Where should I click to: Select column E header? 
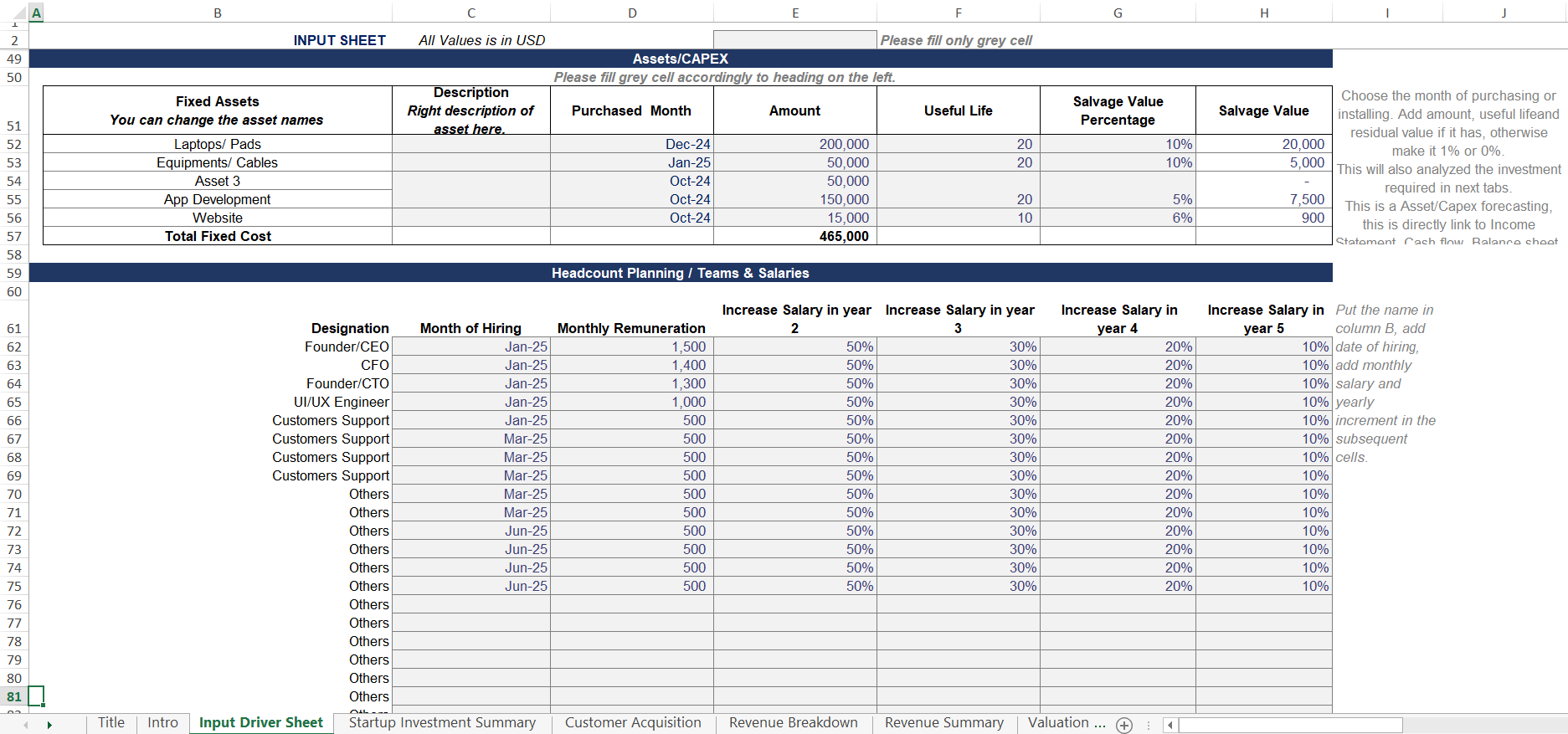(795, 13)
